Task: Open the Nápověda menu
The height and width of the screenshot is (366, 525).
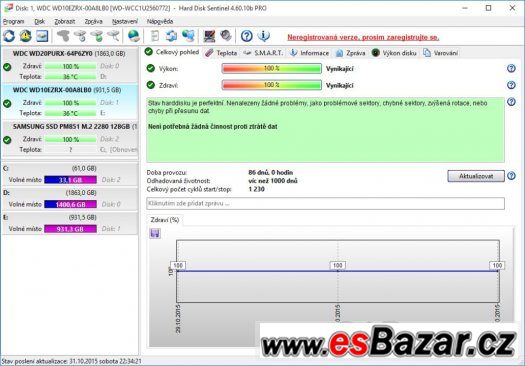Action: pyautogui.click(x=160, y=21)
